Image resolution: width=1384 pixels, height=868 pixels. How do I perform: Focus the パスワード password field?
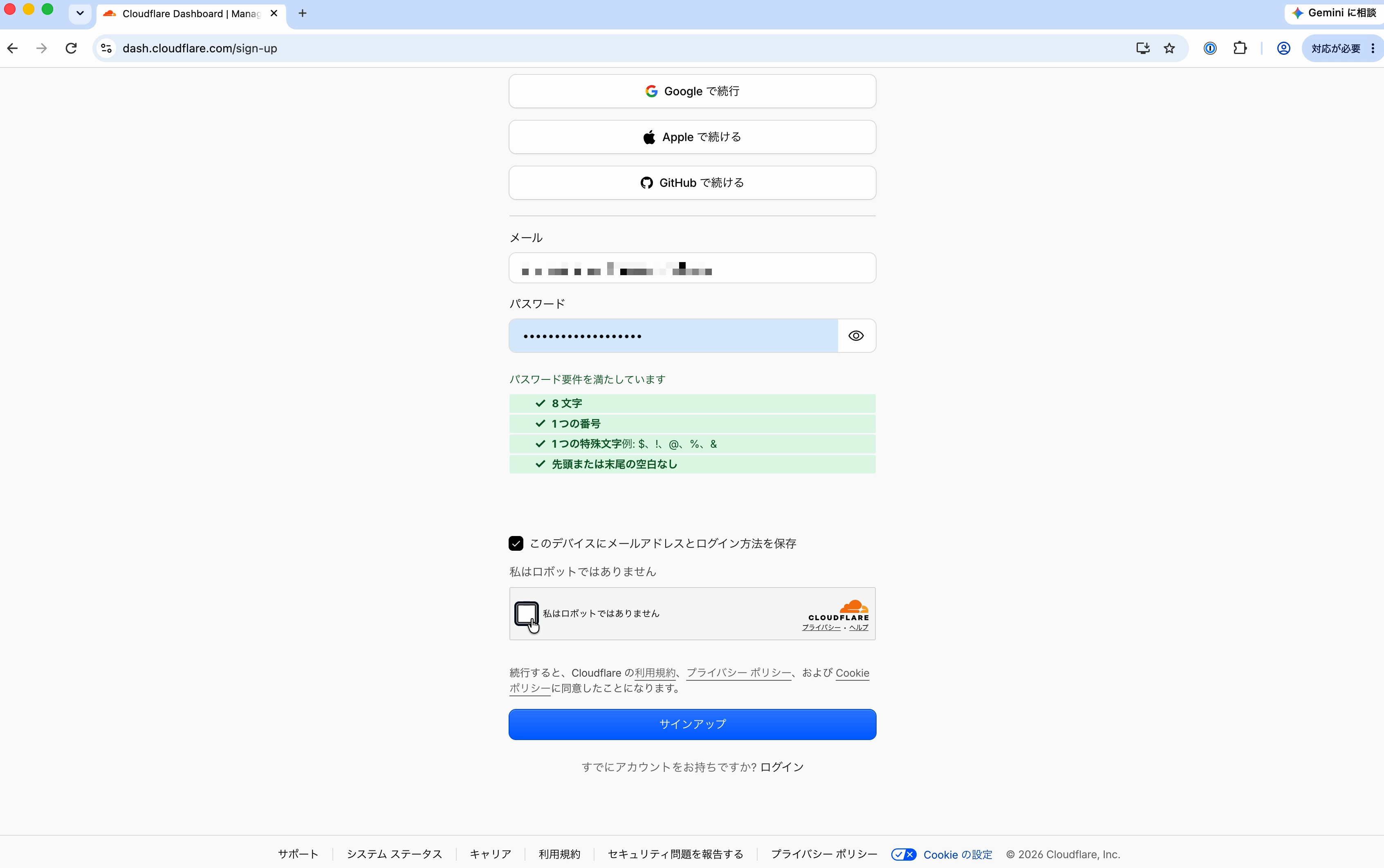click(673, 336)
